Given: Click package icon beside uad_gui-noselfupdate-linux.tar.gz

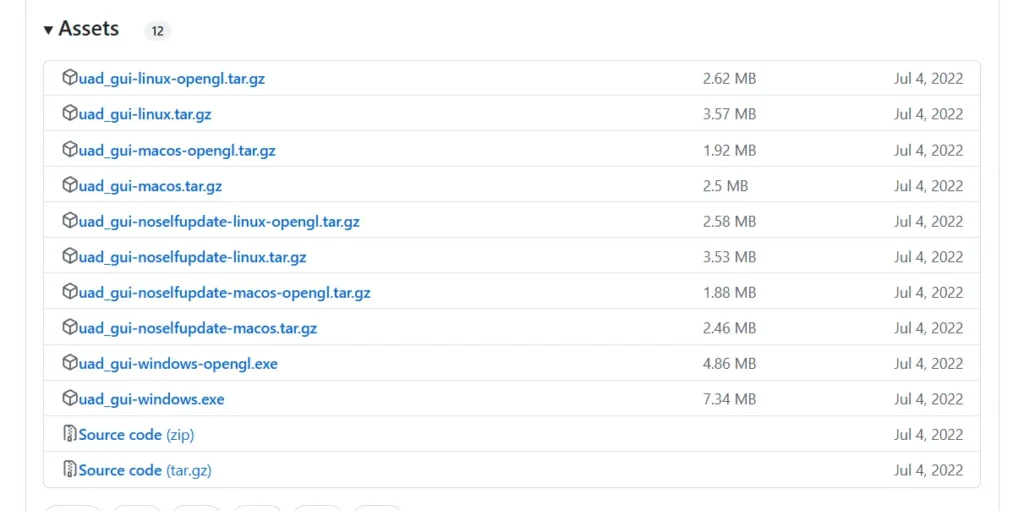Looking at the screenshot, I should click(69, 256).
